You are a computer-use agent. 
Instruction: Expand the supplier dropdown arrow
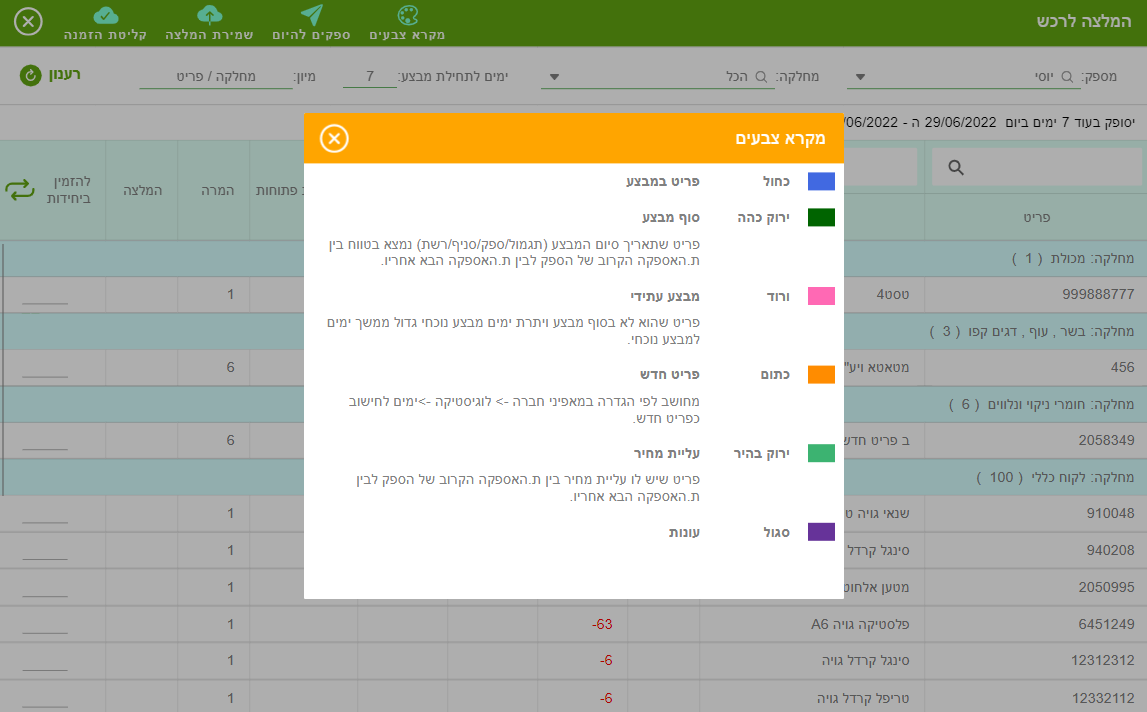(x=860, y=77)
